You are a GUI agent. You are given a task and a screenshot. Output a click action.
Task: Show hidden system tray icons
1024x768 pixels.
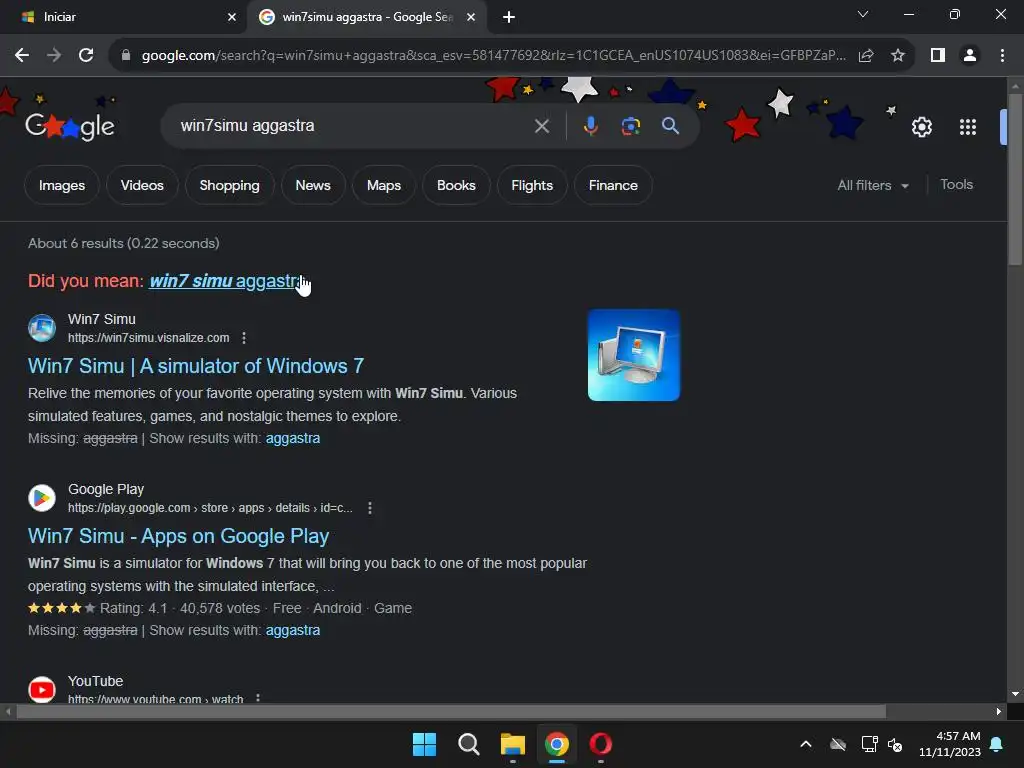tap(806, 744)
